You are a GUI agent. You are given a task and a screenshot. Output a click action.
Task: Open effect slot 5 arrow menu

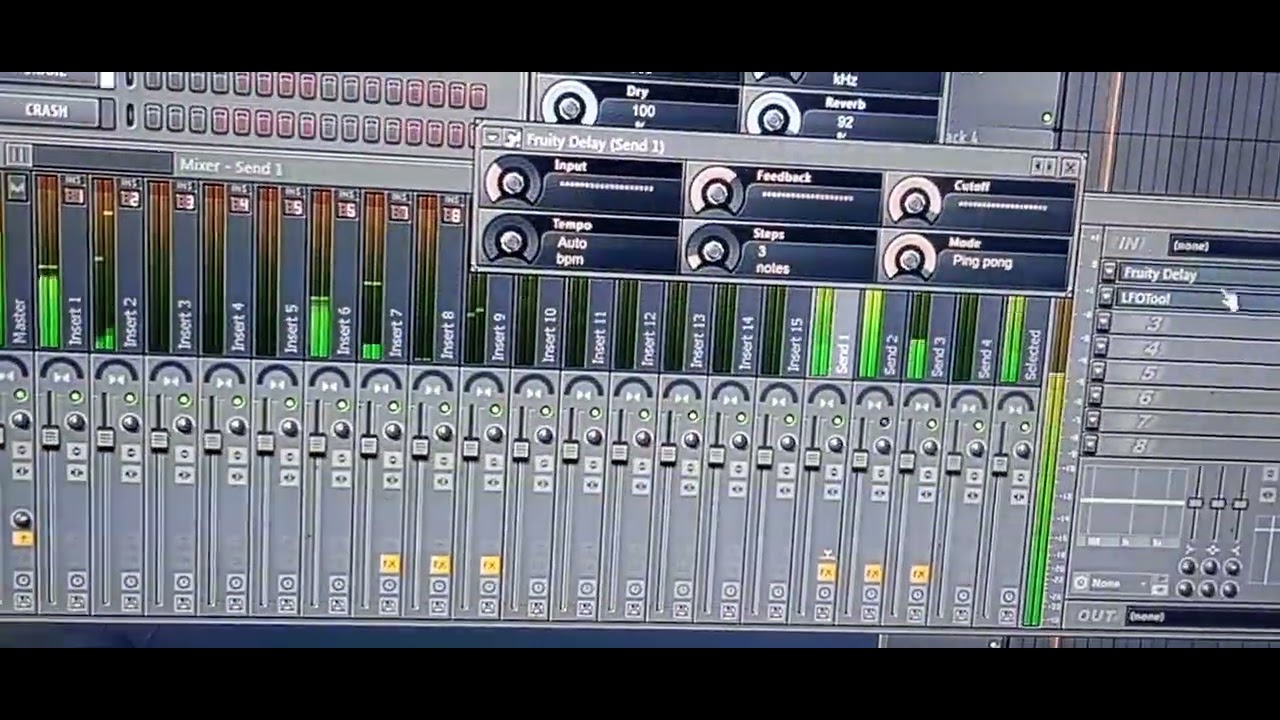click(1099, 371)
